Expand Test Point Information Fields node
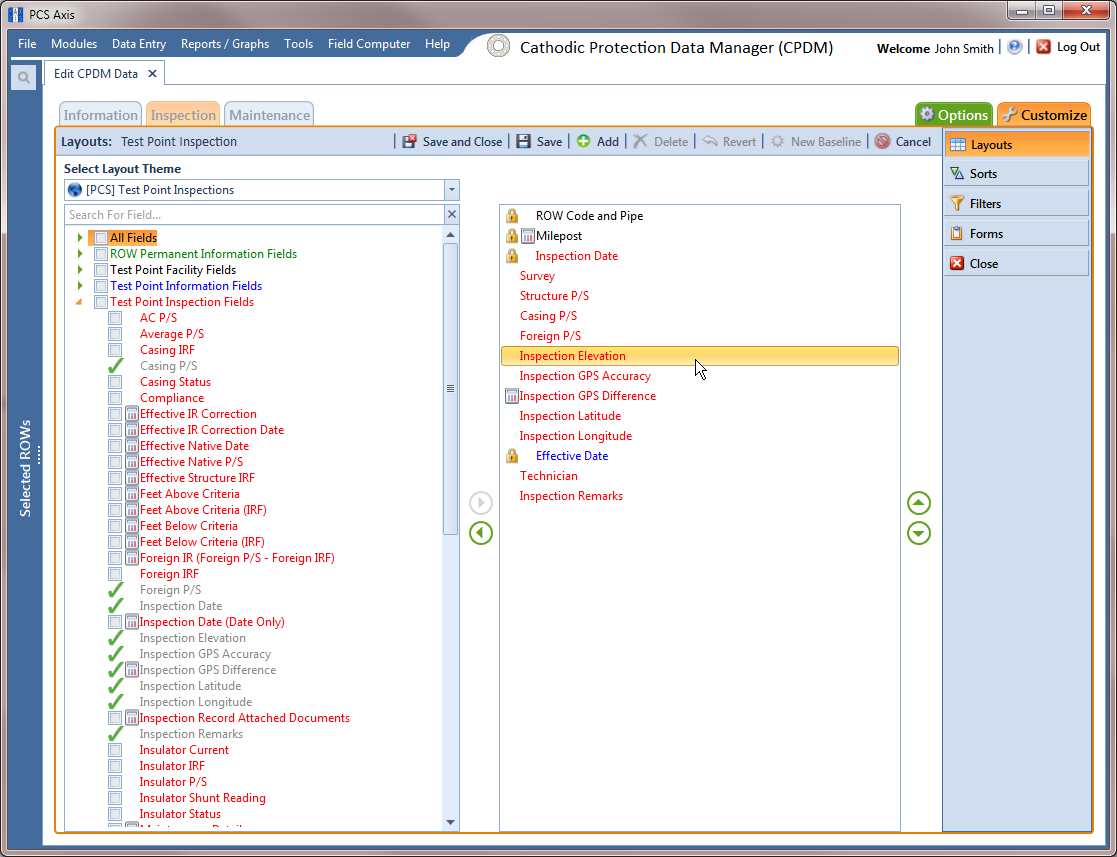This screenshot has width=1117, height=857. (x=80, y=286)
